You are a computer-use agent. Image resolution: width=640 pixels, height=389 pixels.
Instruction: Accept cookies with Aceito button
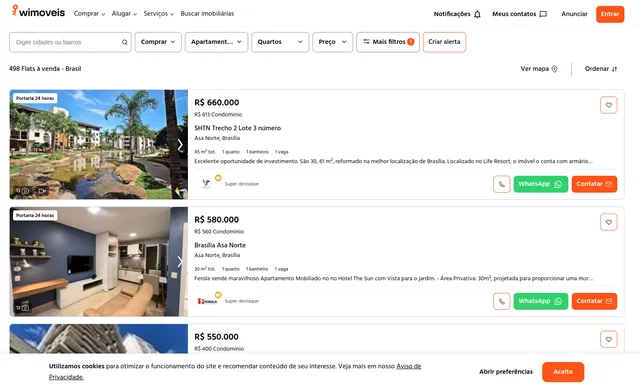563,372
